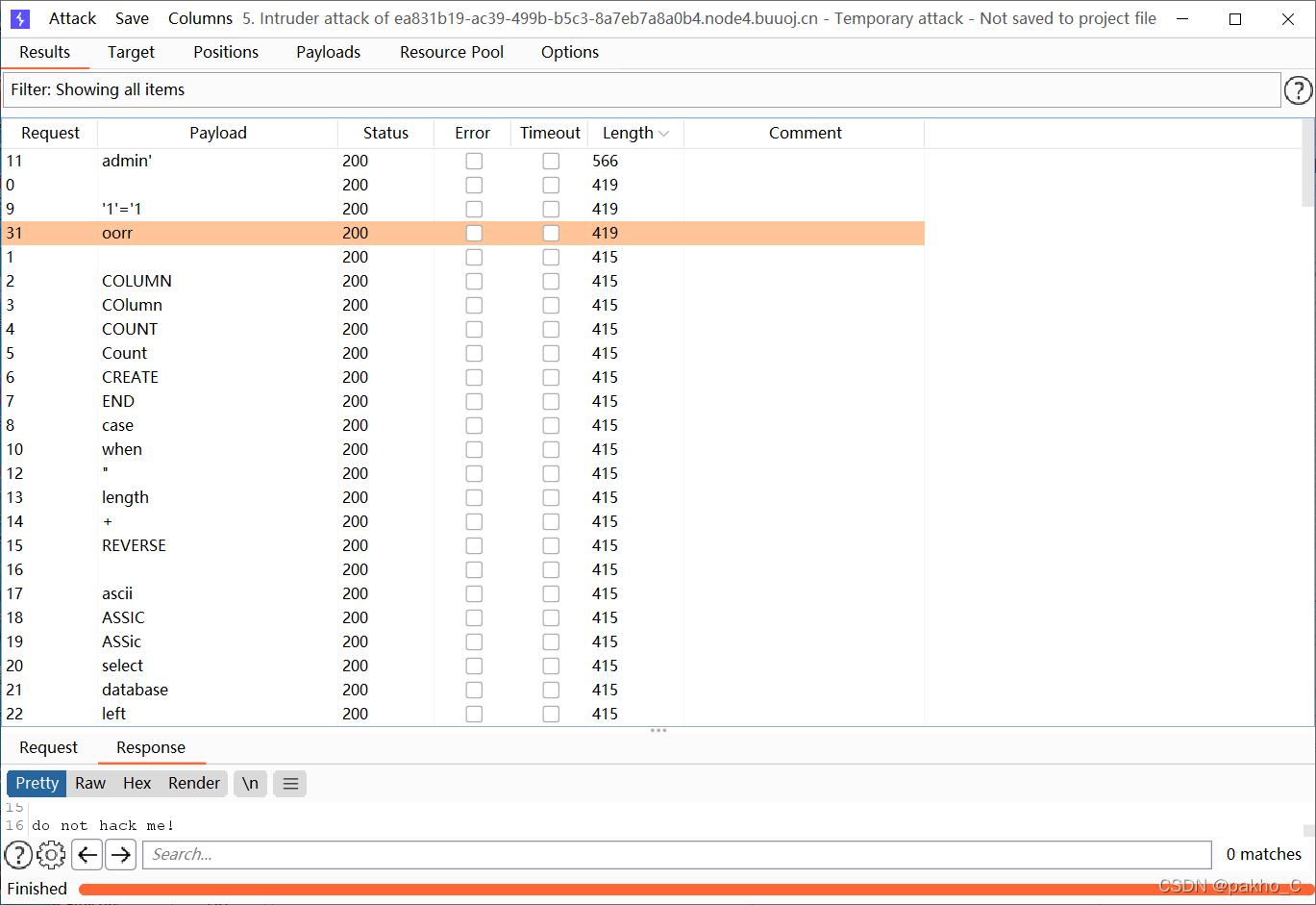This screenshot has width=1316, height=905.
Task: Tick the Error checkbox for select row
Action: (474, 666)
